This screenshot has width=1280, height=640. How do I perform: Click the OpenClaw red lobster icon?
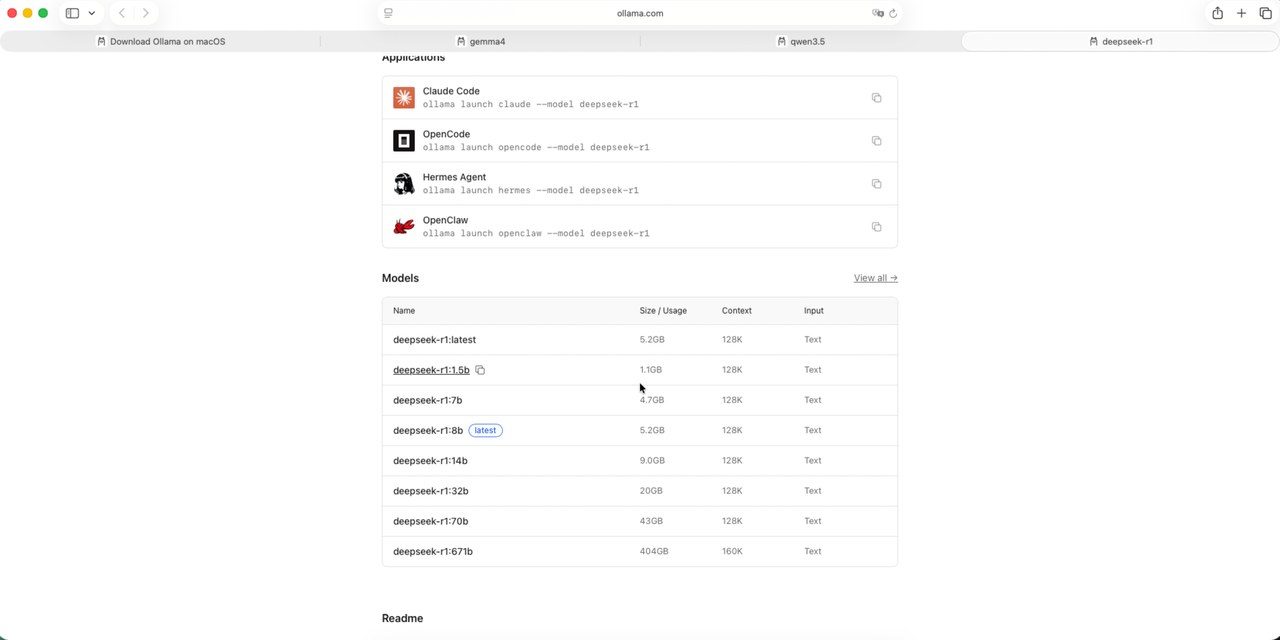pos(404,227)
